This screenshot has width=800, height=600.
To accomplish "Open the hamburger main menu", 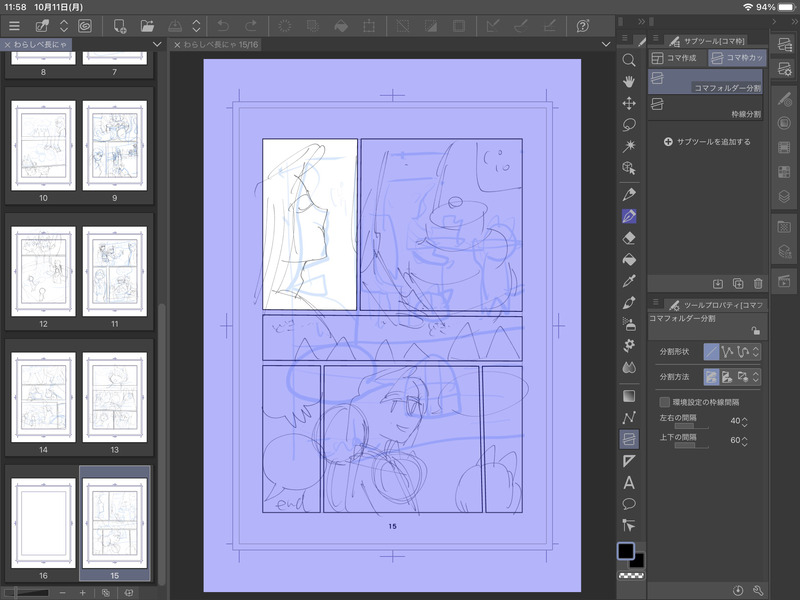I will (x=14, y=26).
